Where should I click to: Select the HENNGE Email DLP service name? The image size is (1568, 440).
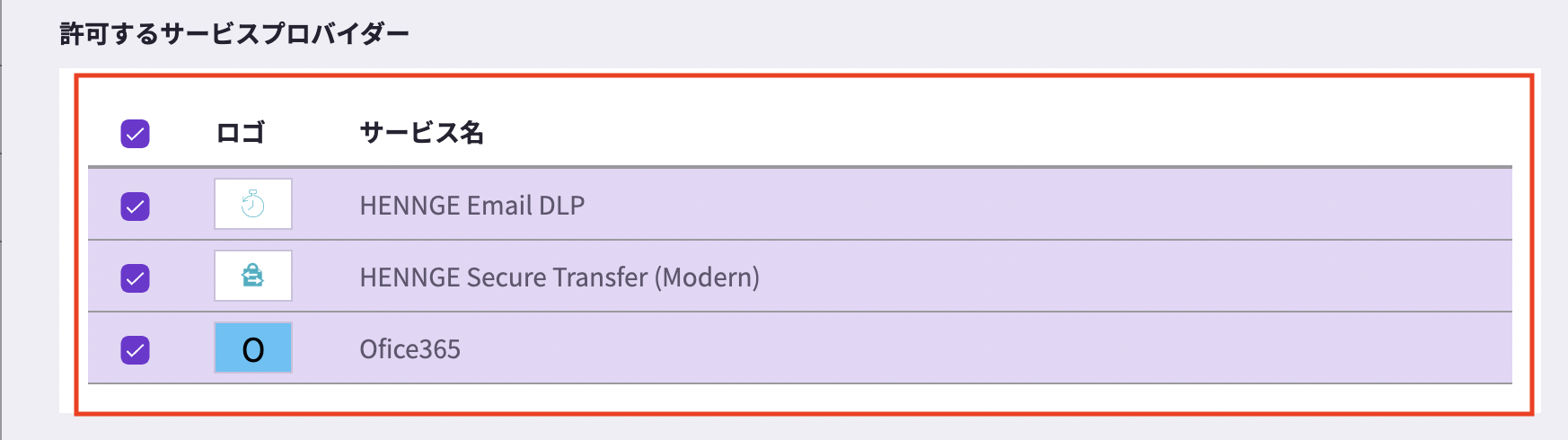472,206
